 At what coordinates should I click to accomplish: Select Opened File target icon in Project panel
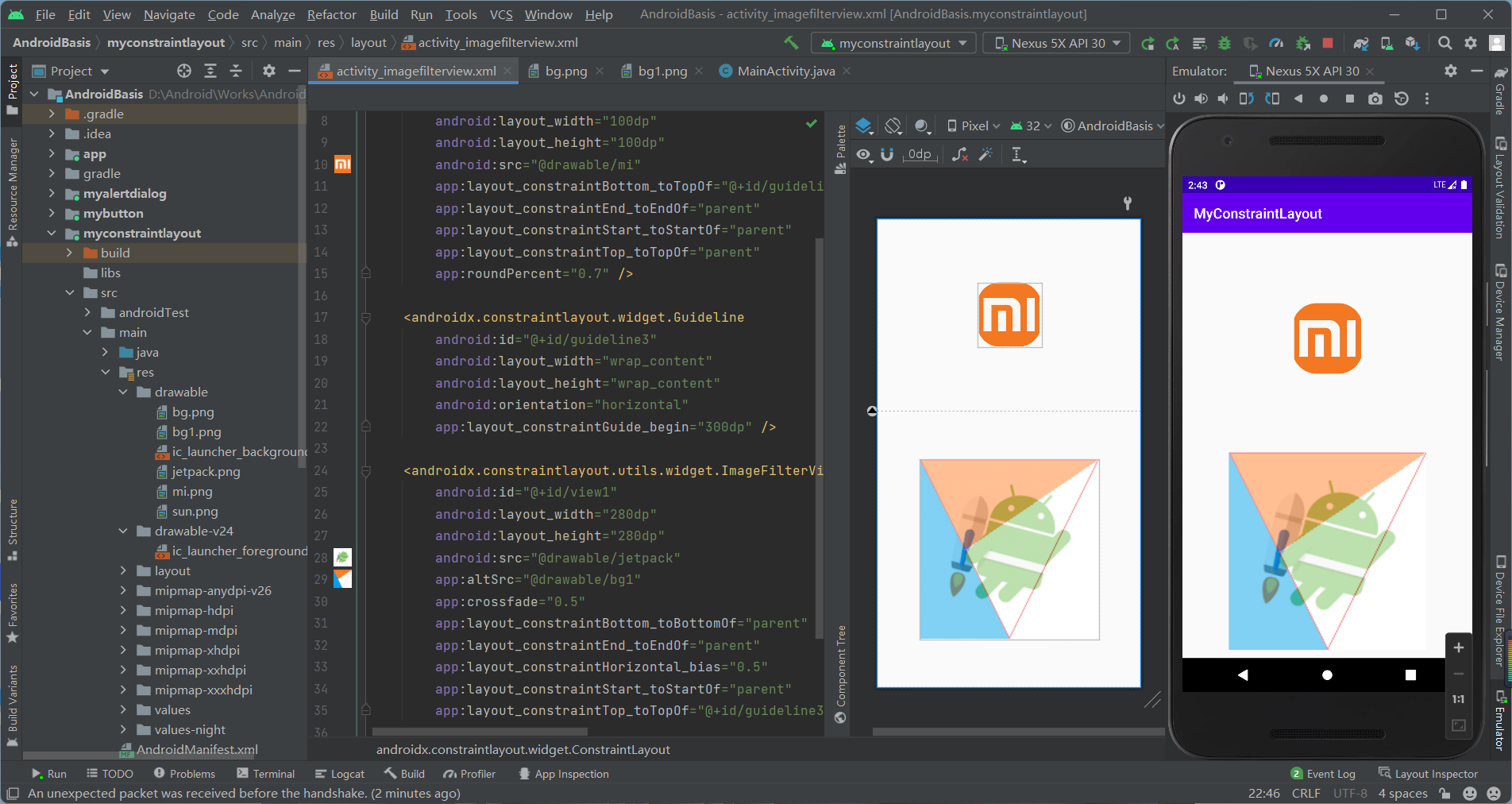pos(184,71)
